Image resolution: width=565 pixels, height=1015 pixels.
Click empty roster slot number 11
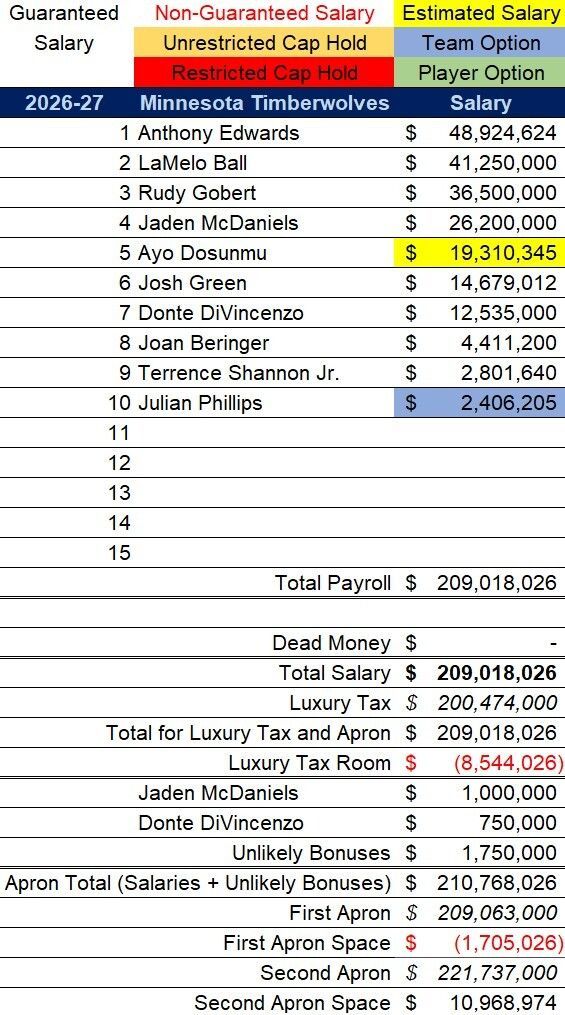tap(120, 432)
